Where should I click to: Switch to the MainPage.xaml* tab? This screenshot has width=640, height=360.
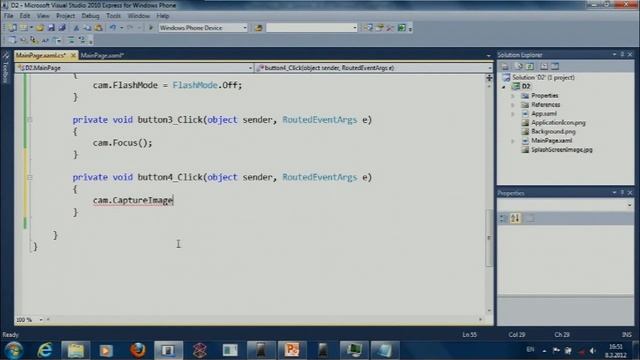pyautogui.click(x=102, y=55)
